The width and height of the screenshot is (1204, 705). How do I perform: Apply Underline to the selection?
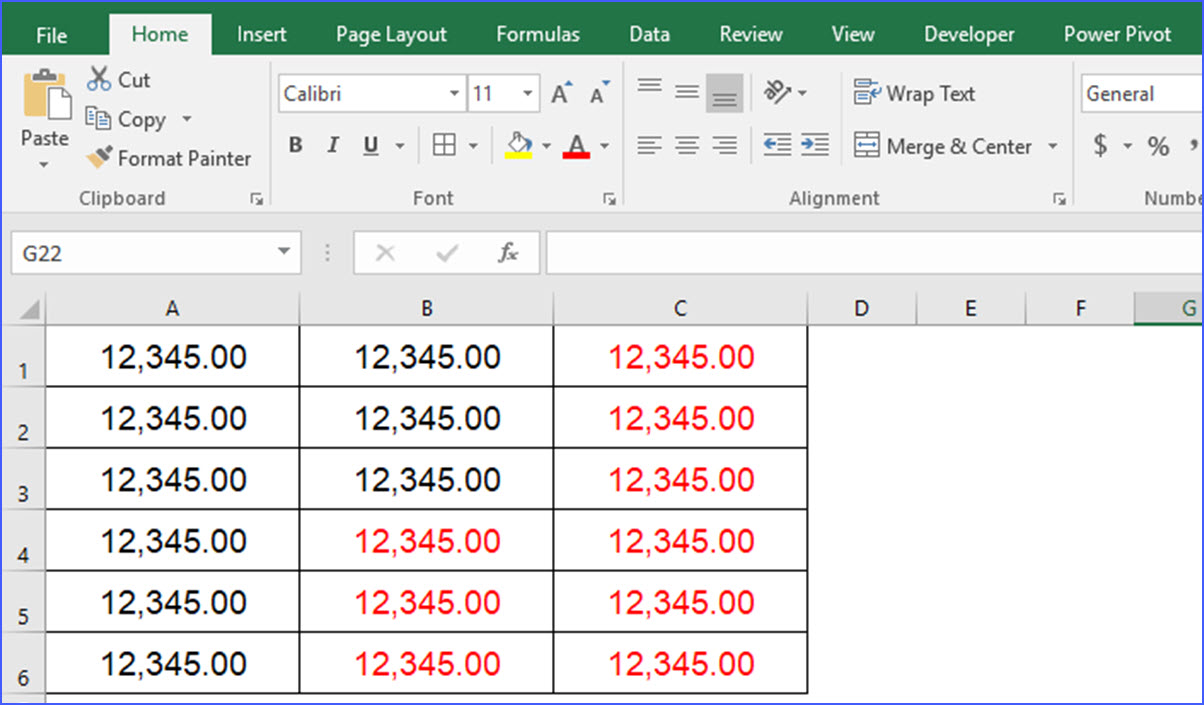tap(369, 145)
